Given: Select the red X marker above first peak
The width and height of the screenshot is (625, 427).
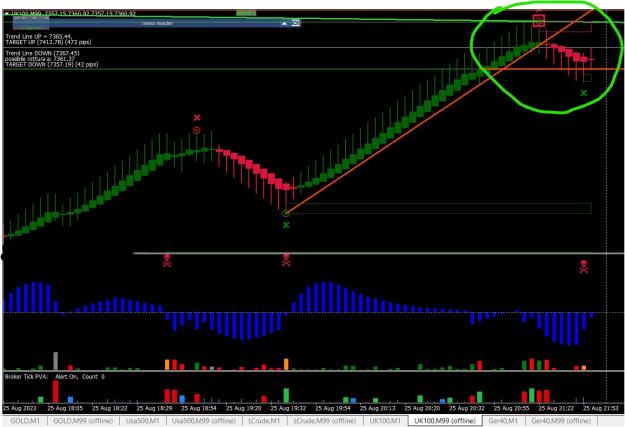Looking at the screenshot, I should 197,118.
